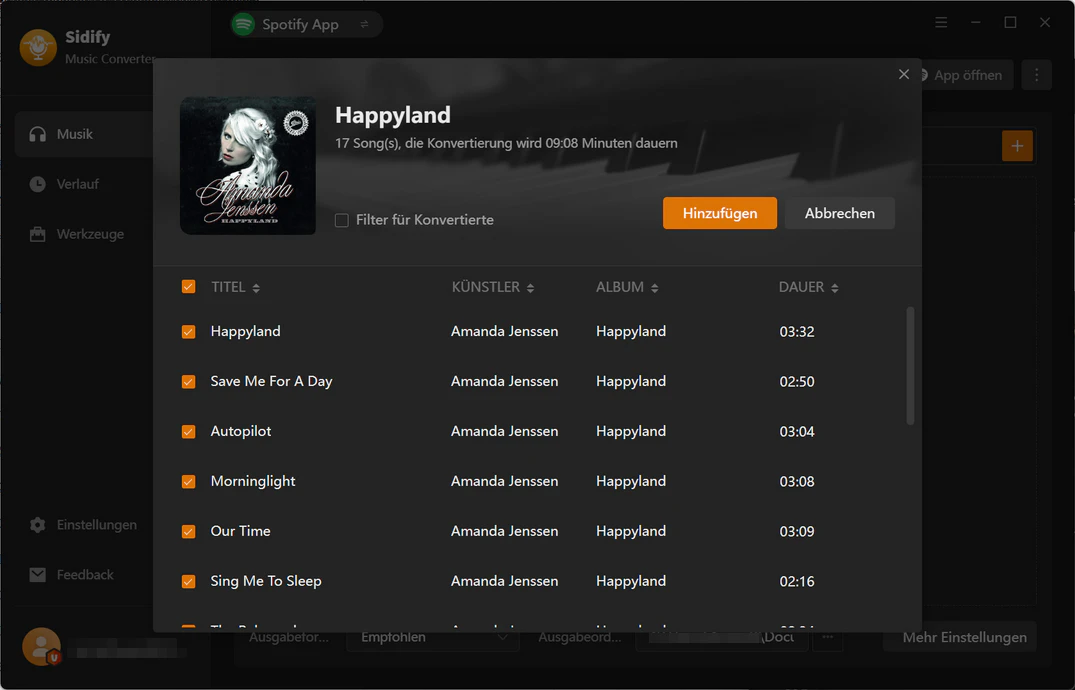Browse output folder with ellipsis button
The height and width of the screenshot is (690, 1075).
828,637
